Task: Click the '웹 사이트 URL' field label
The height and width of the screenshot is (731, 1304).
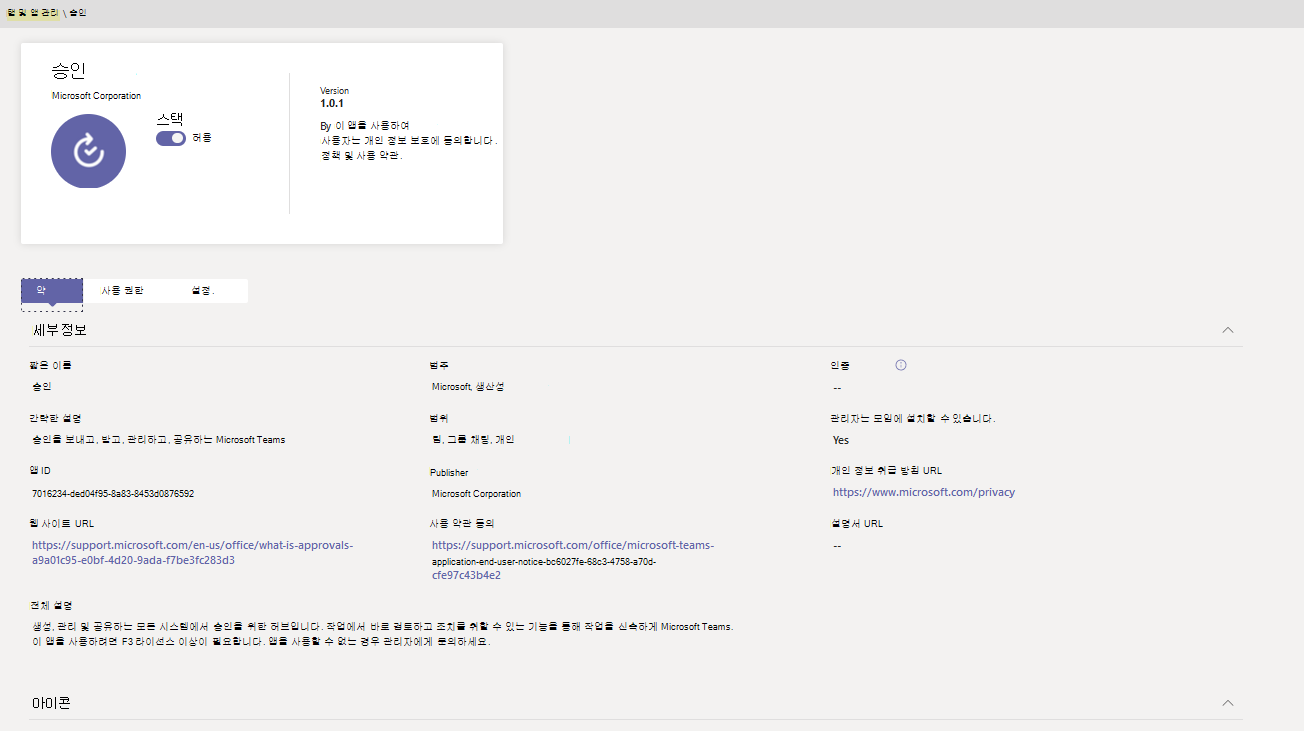Action: [62, 524]
